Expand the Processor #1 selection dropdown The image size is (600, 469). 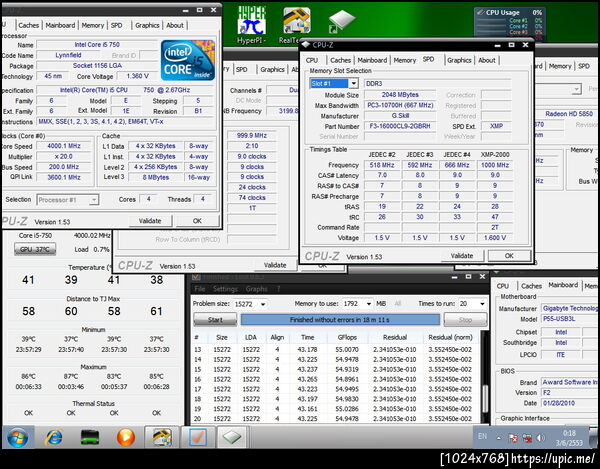click(94, 200)
